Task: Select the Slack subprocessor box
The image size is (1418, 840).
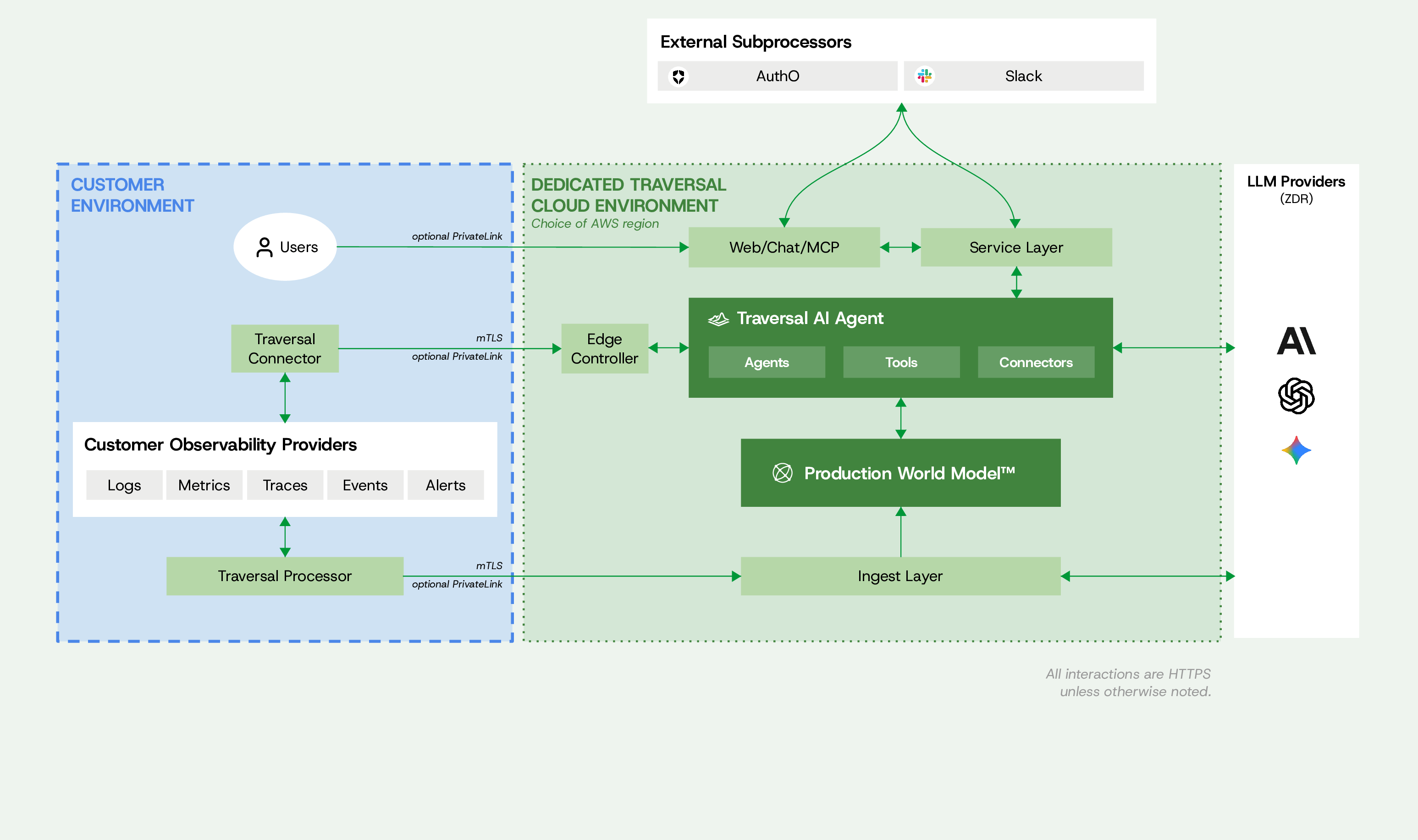Action: click(x=1023, y=76)
